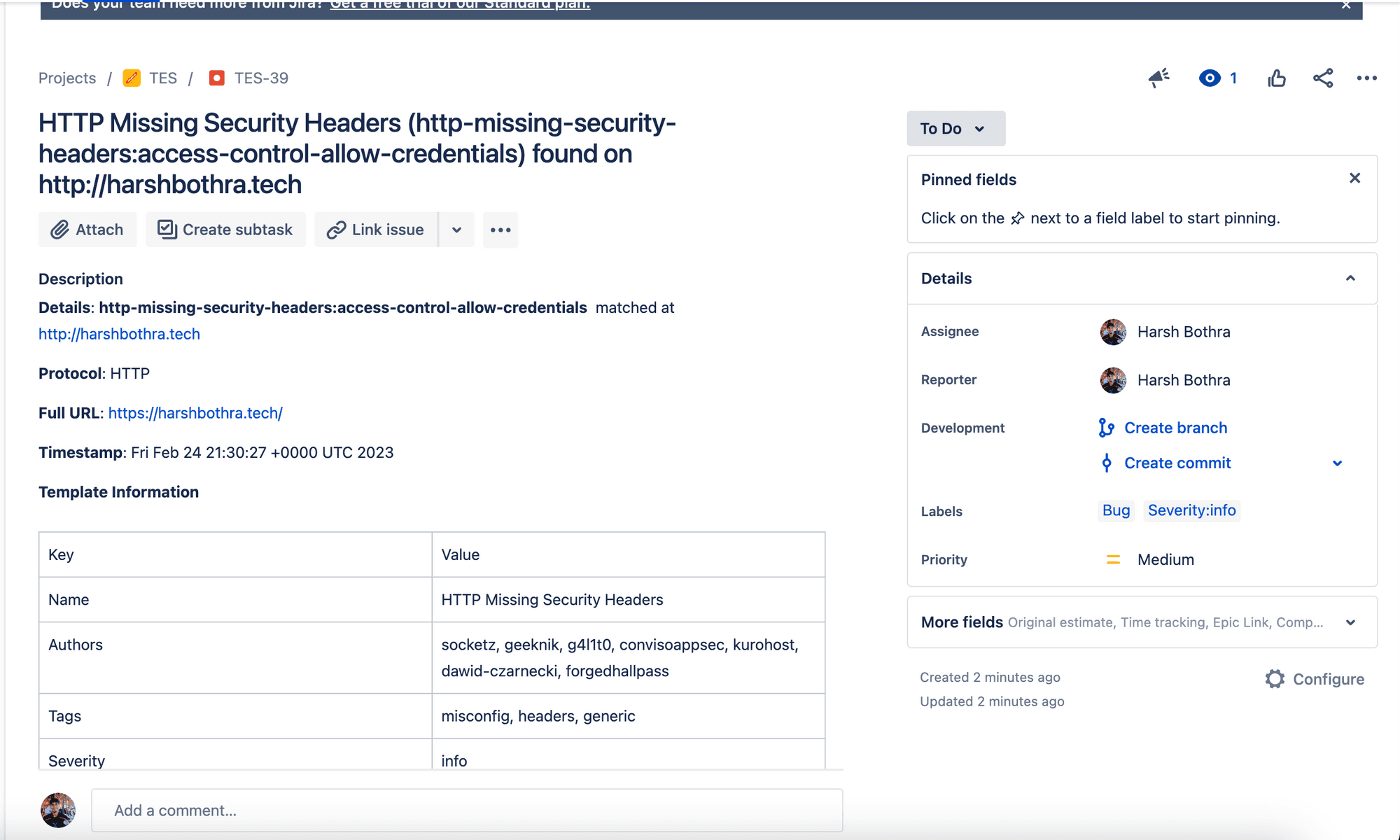Viewport: 1400px width, 840px height.
Task: Expand the More fields section
Action: coord(1350,622)
